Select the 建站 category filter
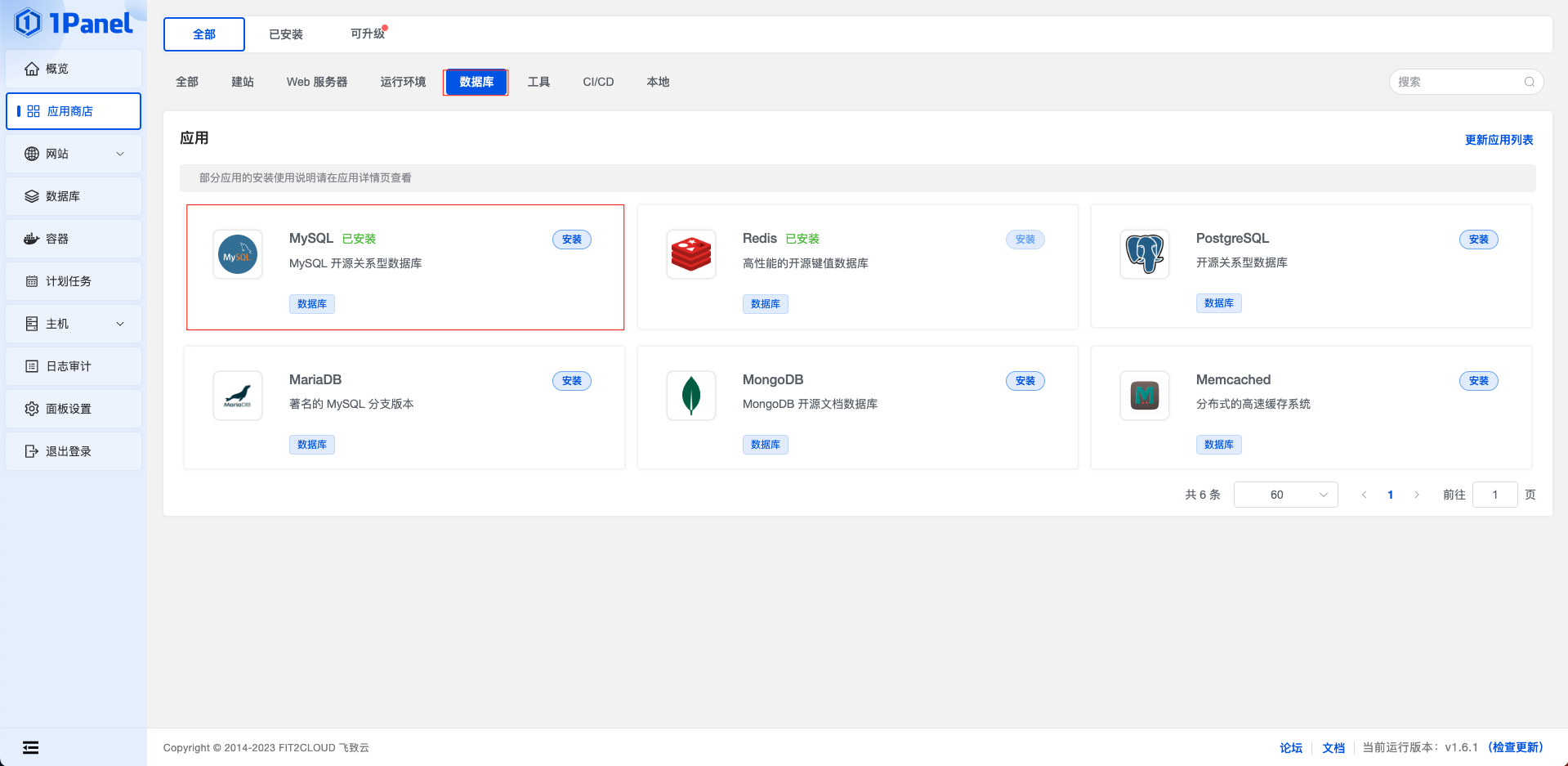 (243, 82)
